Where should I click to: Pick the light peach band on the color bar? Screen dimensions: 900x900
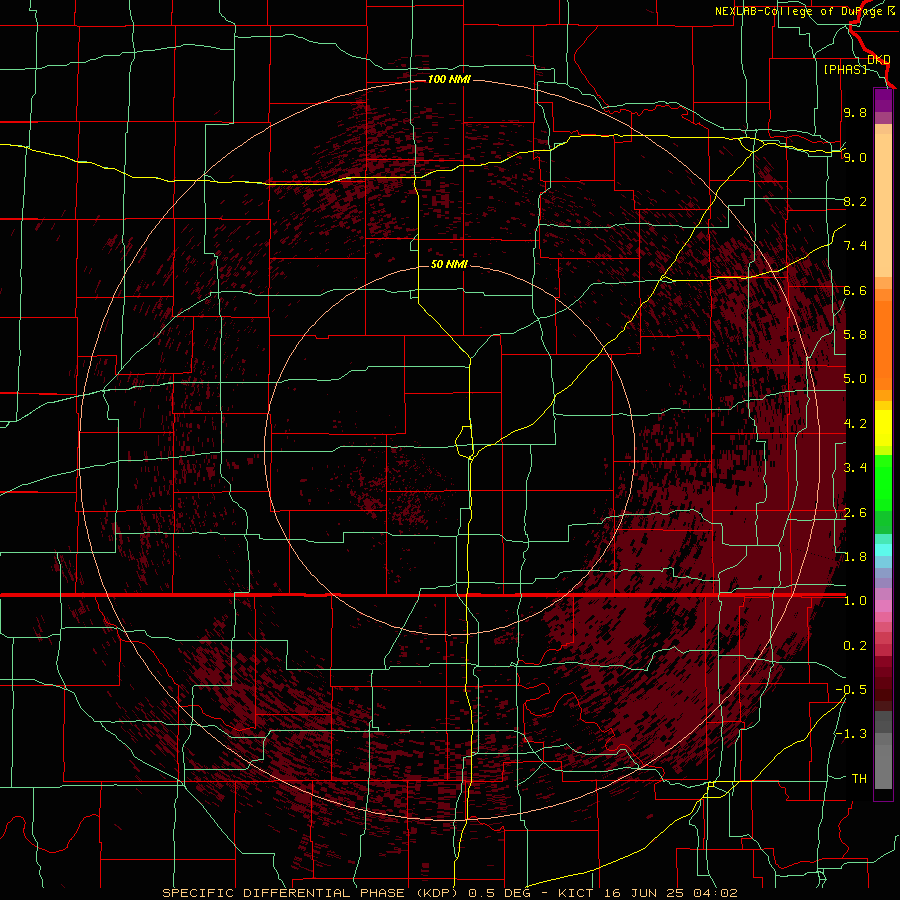(x=883, y=205)
